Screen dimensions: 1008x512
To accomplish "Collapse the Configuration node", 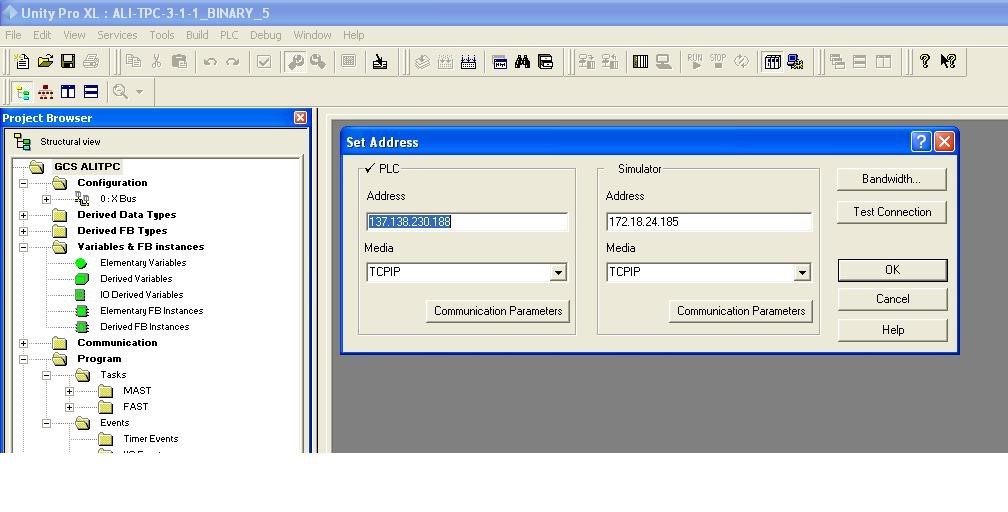I will pos(23,183).
